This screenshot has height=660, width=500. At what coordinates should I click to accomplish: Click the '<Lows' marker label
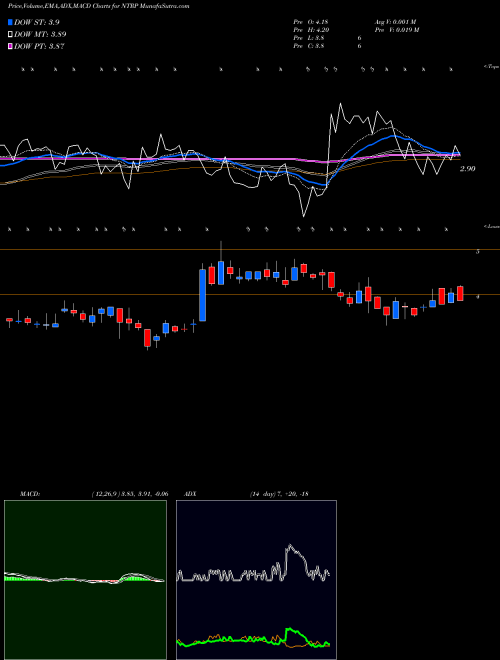492,226
